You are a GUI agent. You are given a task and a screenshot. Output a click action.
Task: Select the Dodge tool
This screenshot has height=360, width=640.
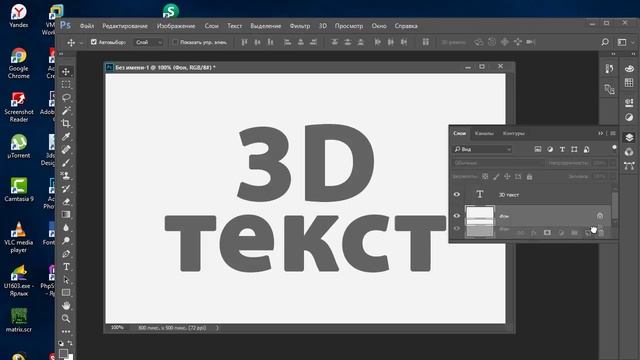pyautogui.click(x=66, y=241)
